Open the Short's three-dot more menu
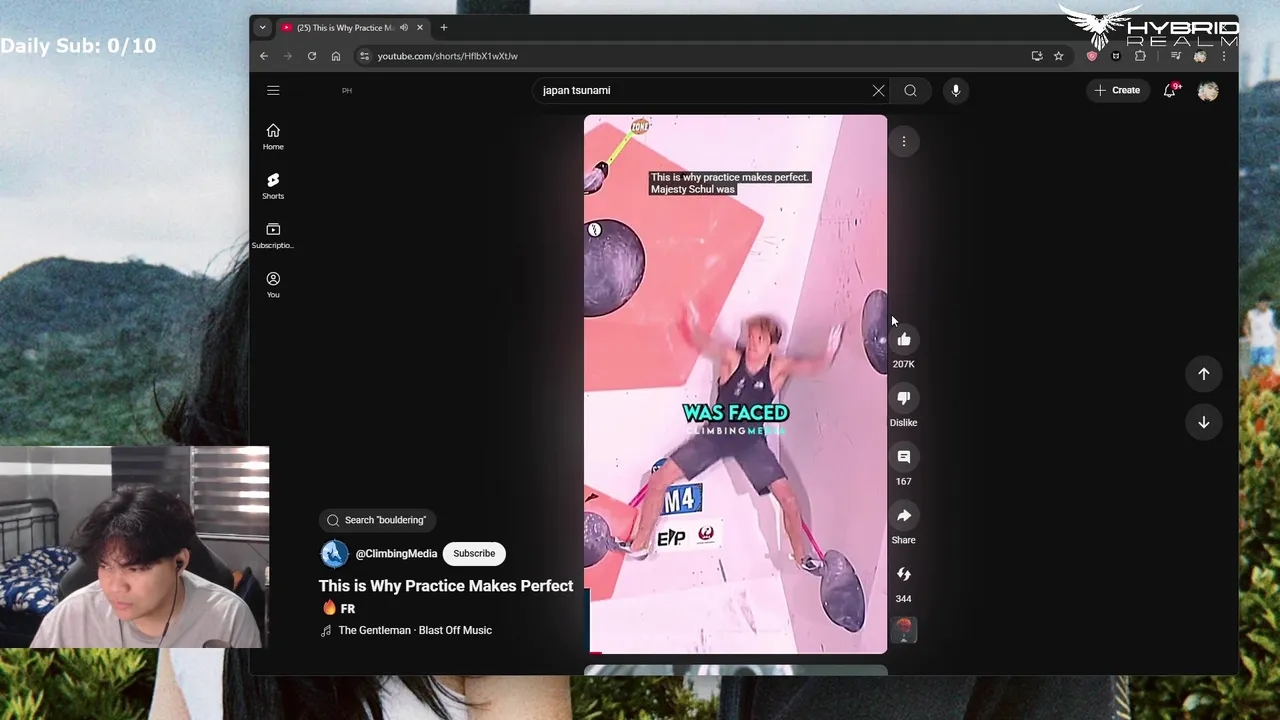Viewport: 1280px width, 720px height. (x=904, y=141)
